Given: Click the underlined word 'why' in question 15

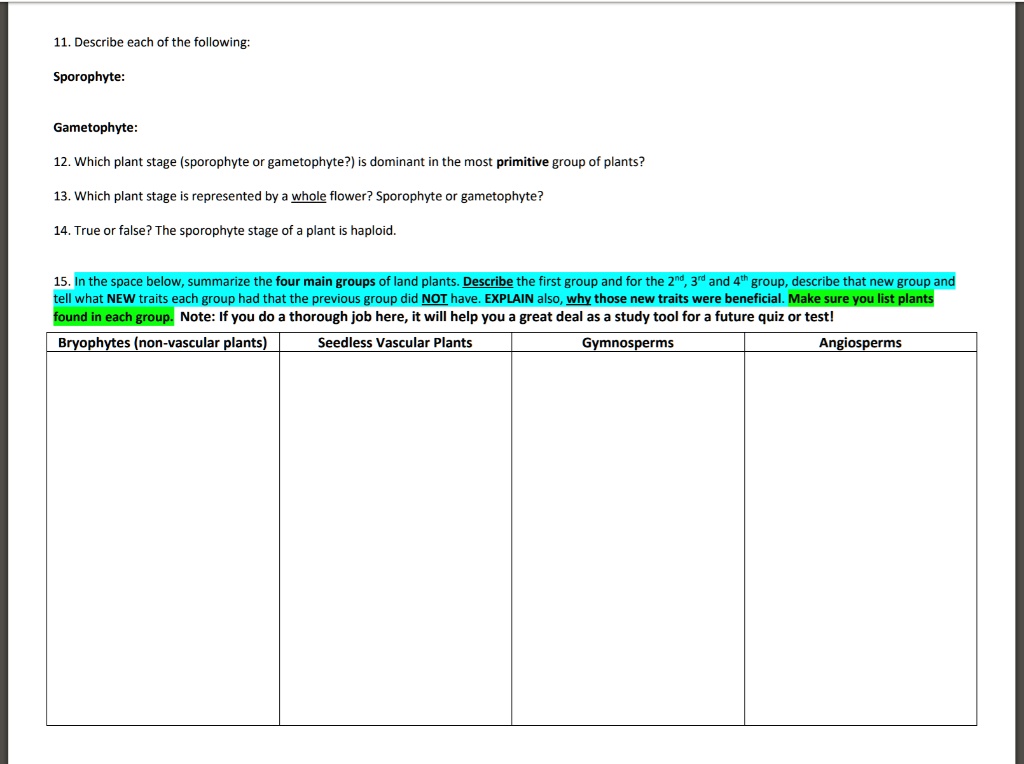Looking at the screenshot, I should [579, 299].
